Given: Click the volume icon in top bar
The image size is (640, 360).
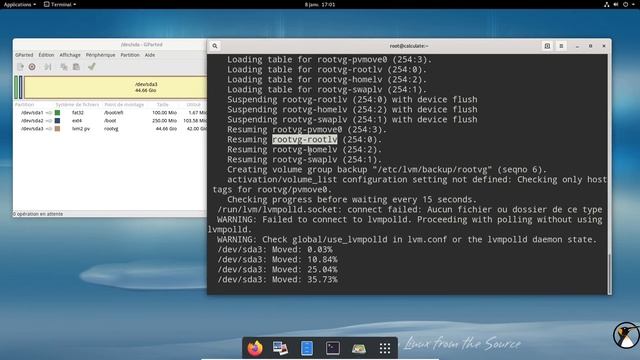Looking at the screenshot, I should pyautogui.click(x=616, y=4).
